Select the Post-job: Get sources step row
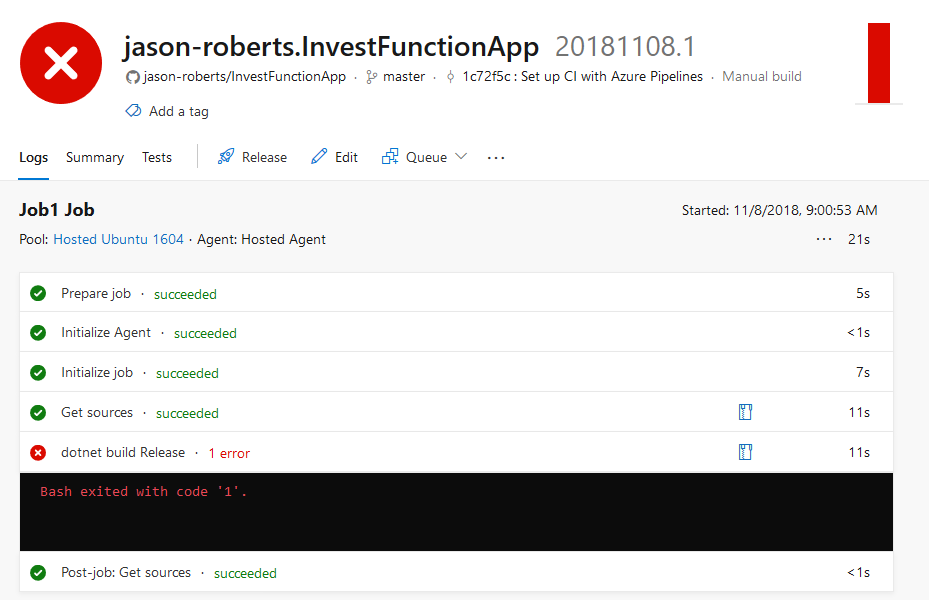 tap(125, 572)
